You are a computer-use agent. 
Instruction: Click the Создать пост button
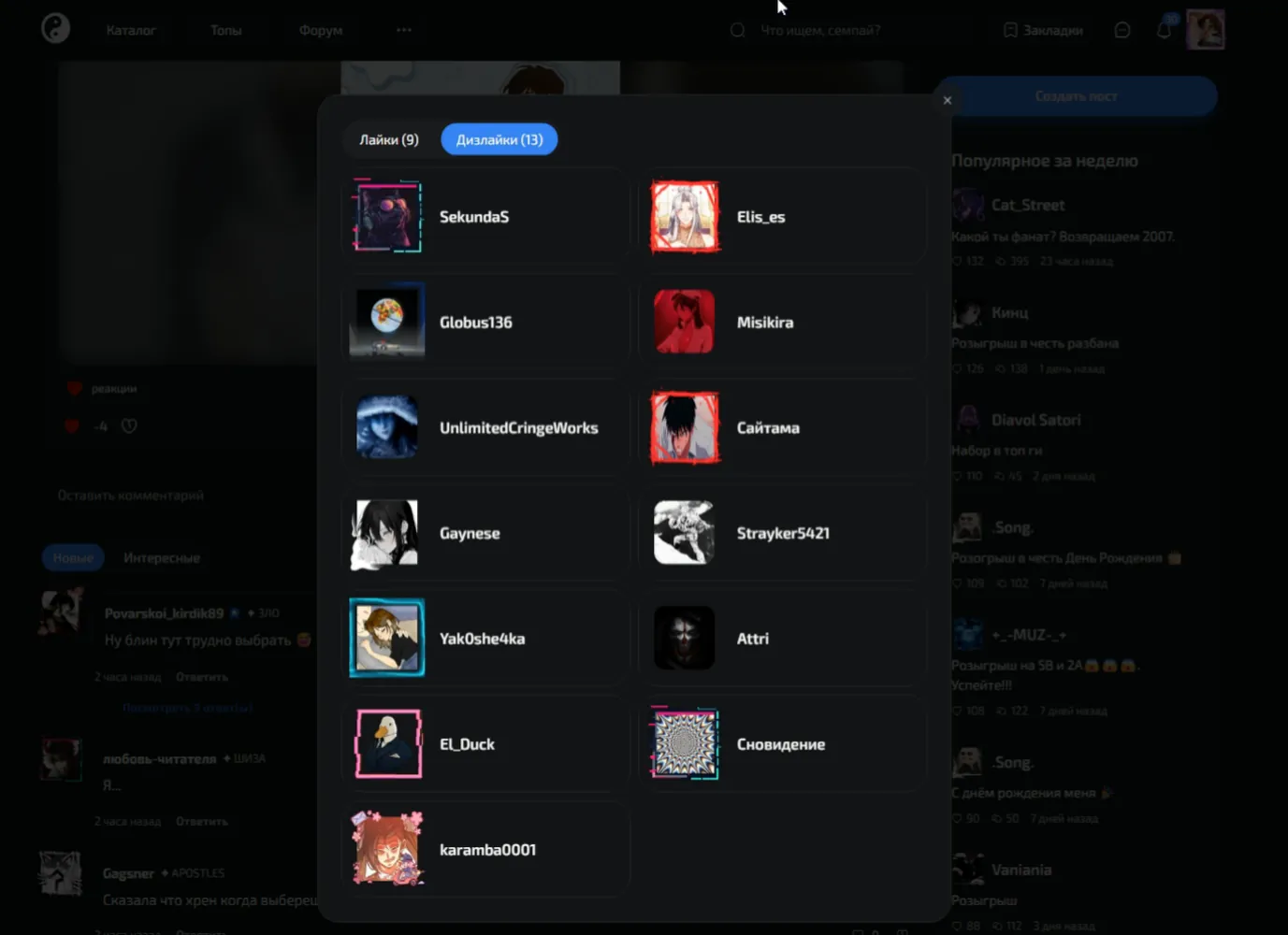(1077, 96)
